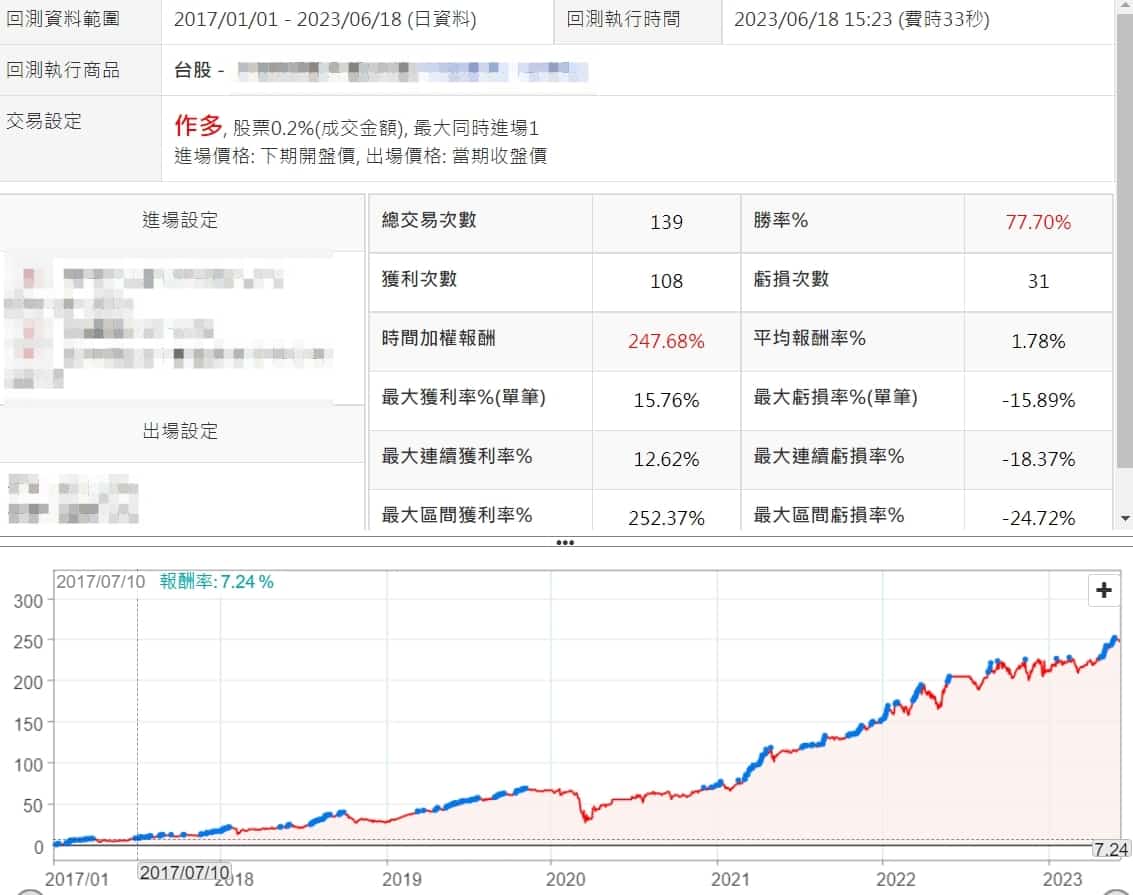The image size is (1133, 895).
Task: Click the 勝率% value 77.70%
Action: click(x=1038, y=222)
